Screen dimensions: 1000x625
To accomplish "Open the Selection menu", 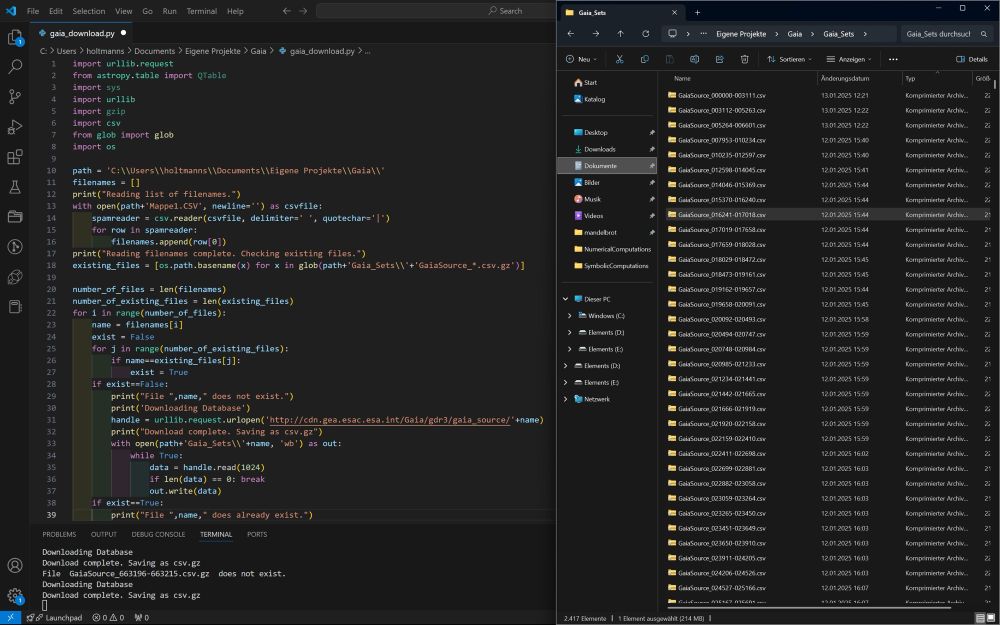I will click(89, 11).
